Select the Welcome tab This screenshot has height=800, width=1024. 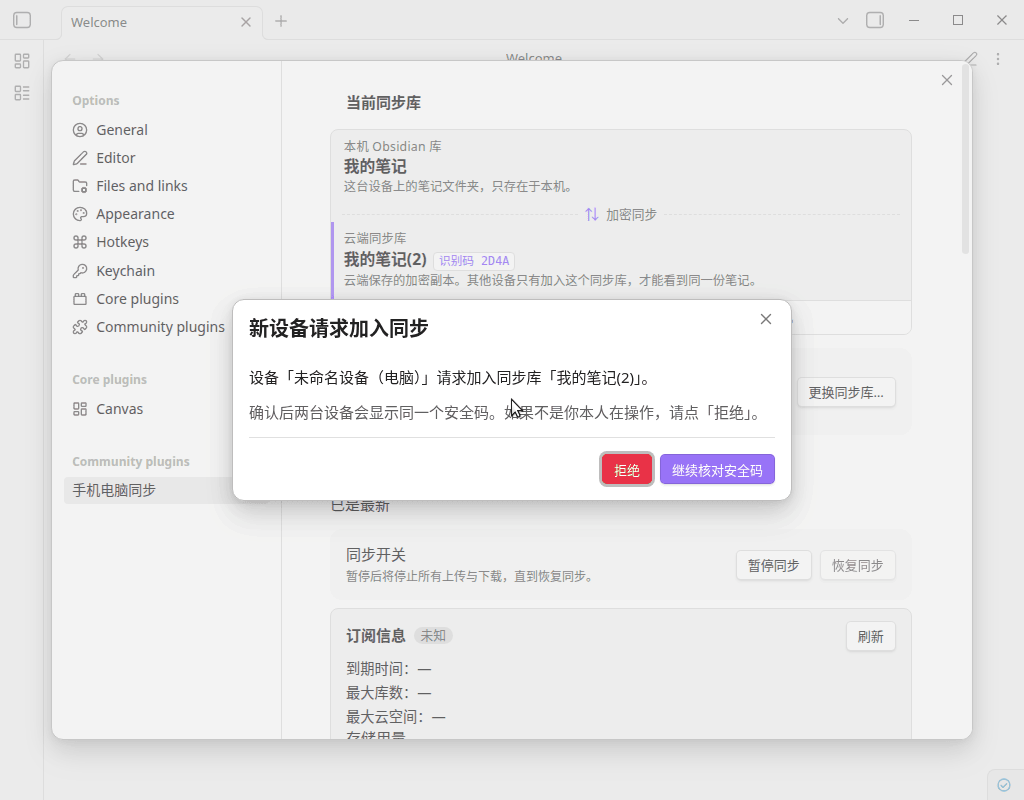162,22
